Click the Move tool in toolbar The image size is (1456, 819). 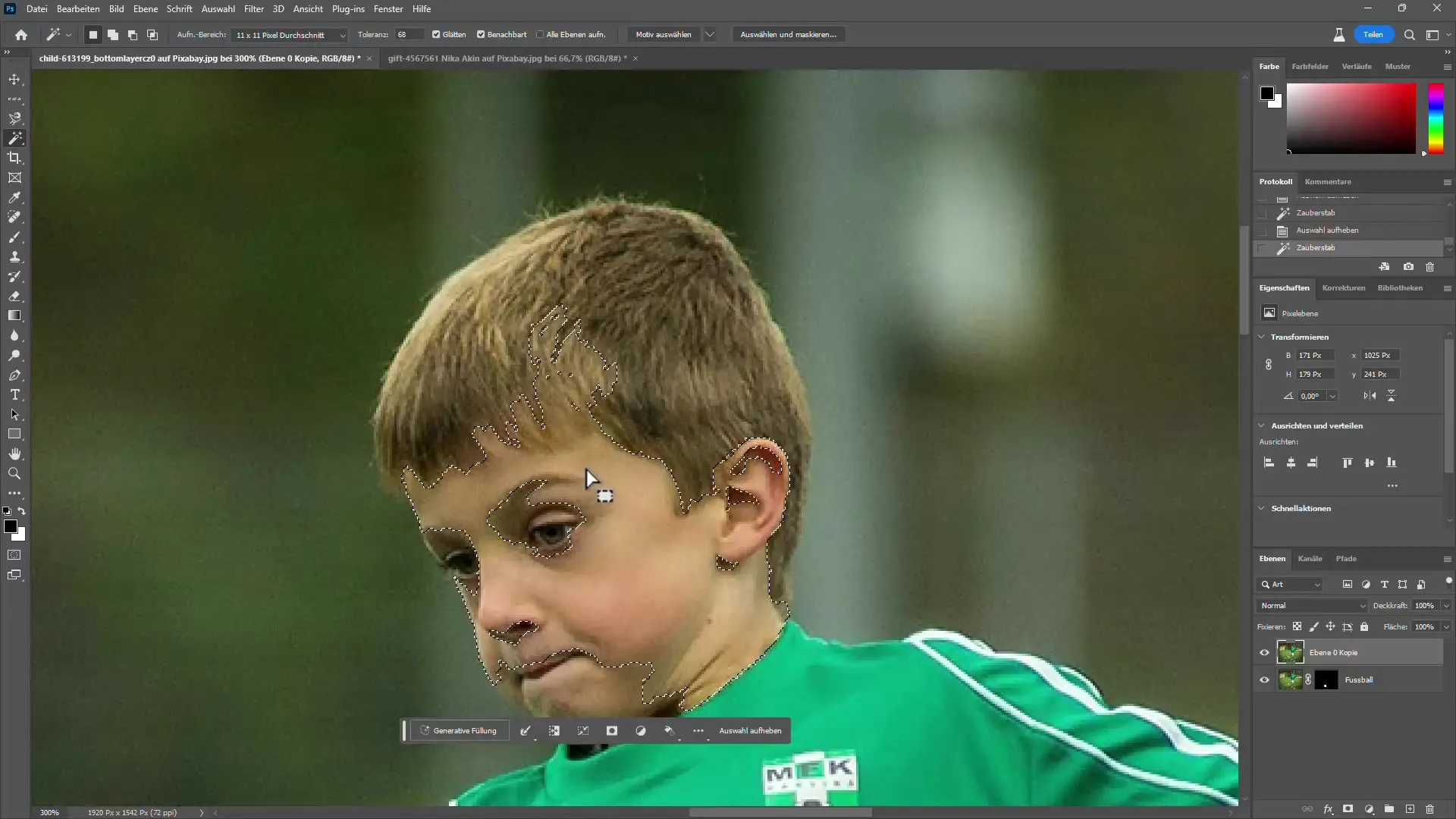tap(14, 78)
